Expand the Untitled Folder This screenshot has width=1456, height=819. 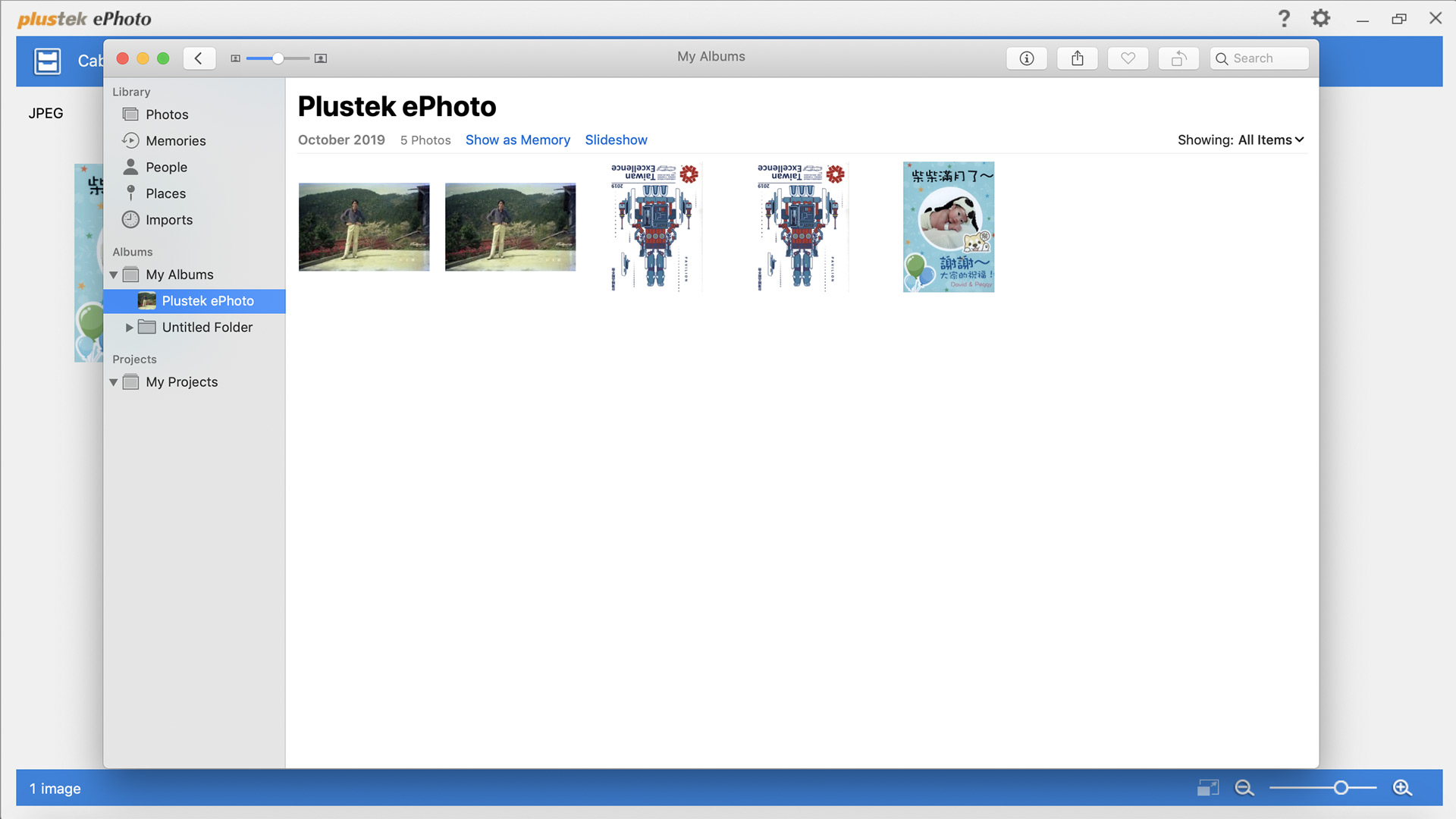(130, 328)
